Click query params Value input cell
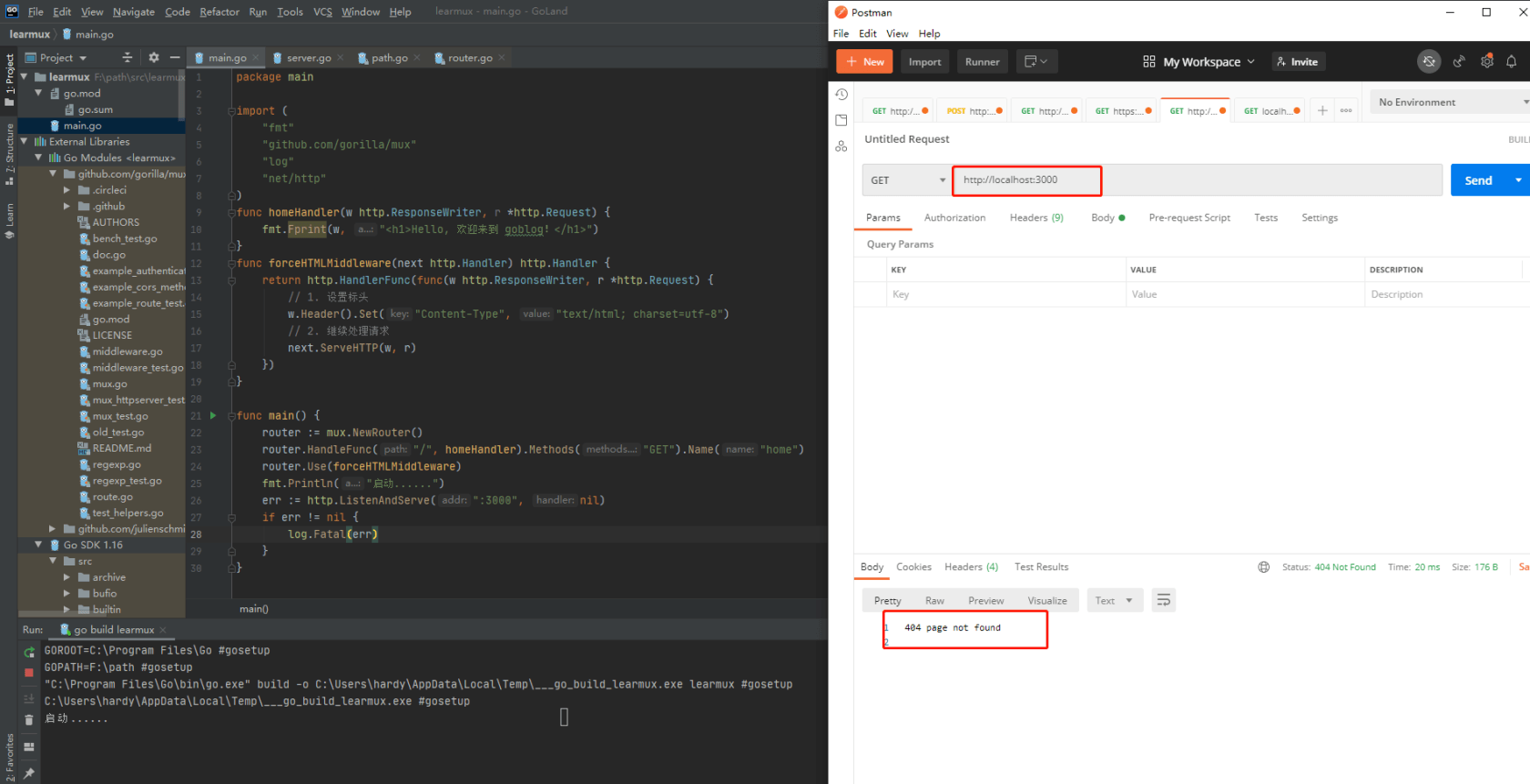Image resolution: width=1530 pixels, height=784 pixels. pyautogui.click(x=1244, y=294)
